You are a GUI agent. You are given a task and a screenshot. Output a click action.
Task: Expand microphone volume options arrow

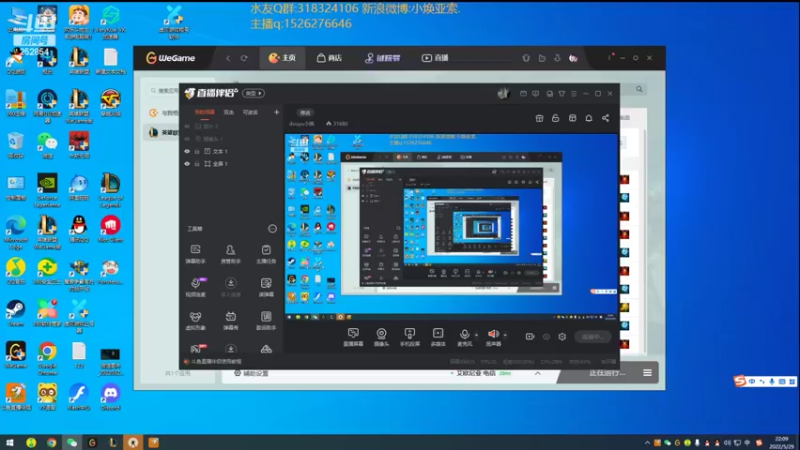coord(477,335)
